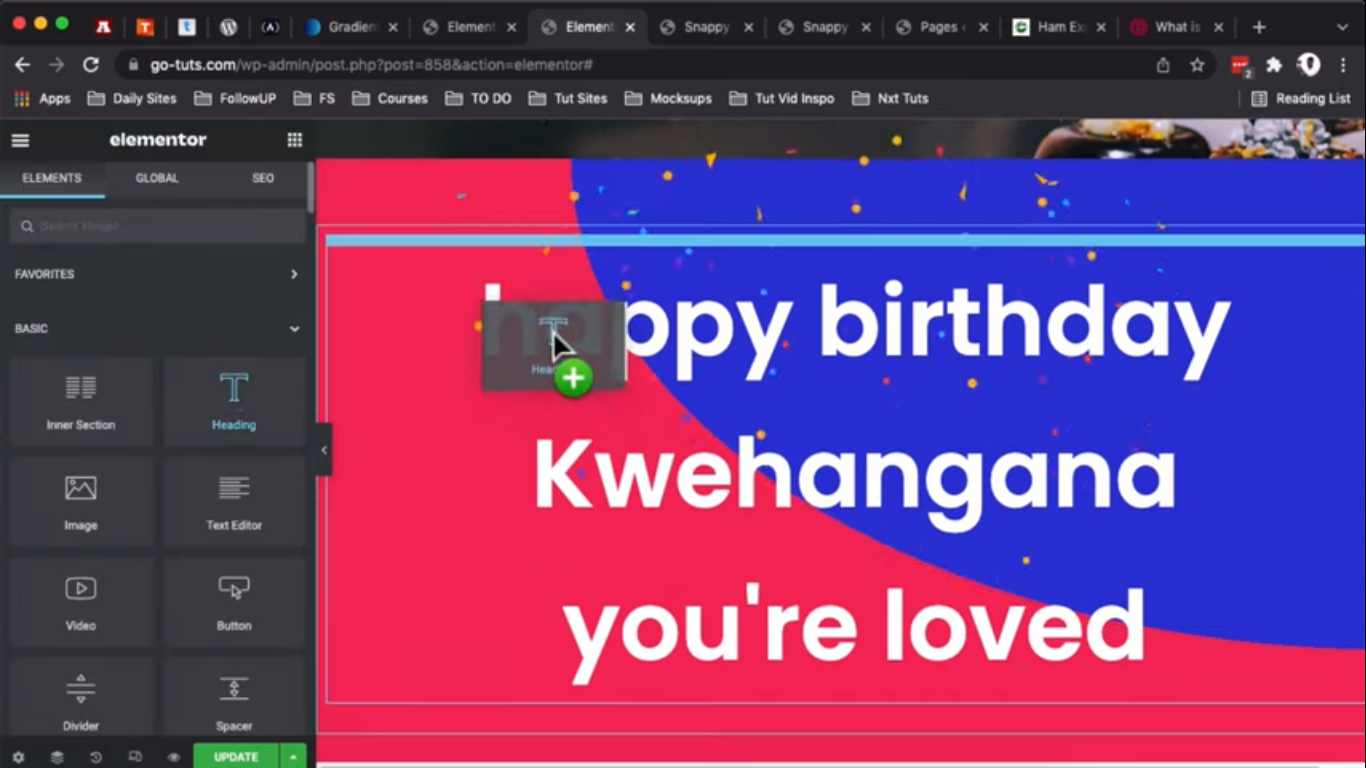Select the Video widget

pos(81,602)
